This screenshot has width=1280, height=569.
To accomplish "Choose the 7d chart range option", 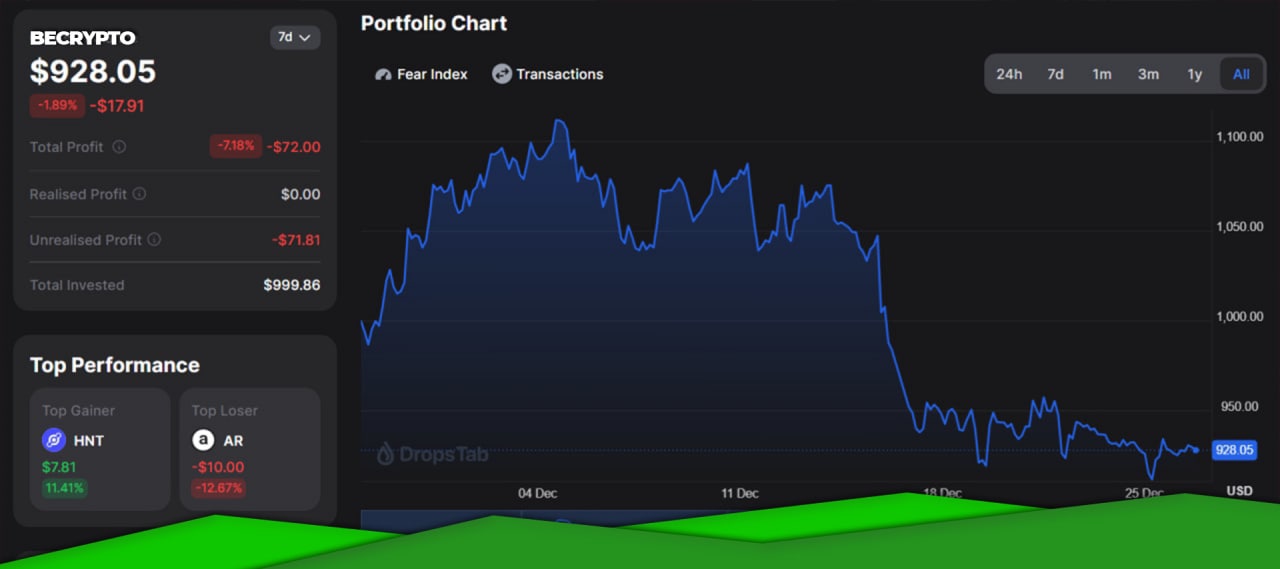I will 1055,74.
